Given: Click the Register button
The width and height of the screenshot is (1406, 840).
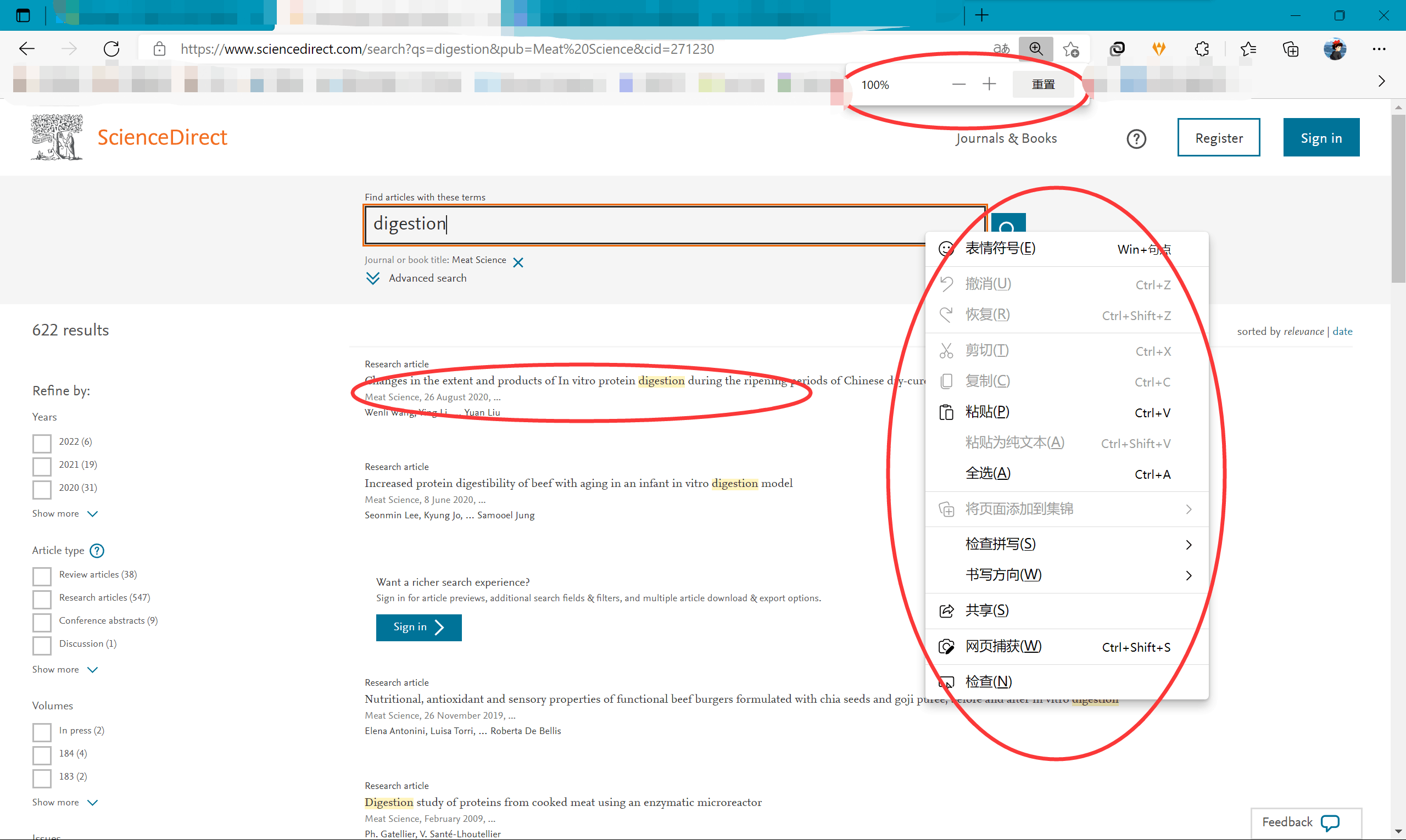Looking at the screenshot, I should [1219, 138].
